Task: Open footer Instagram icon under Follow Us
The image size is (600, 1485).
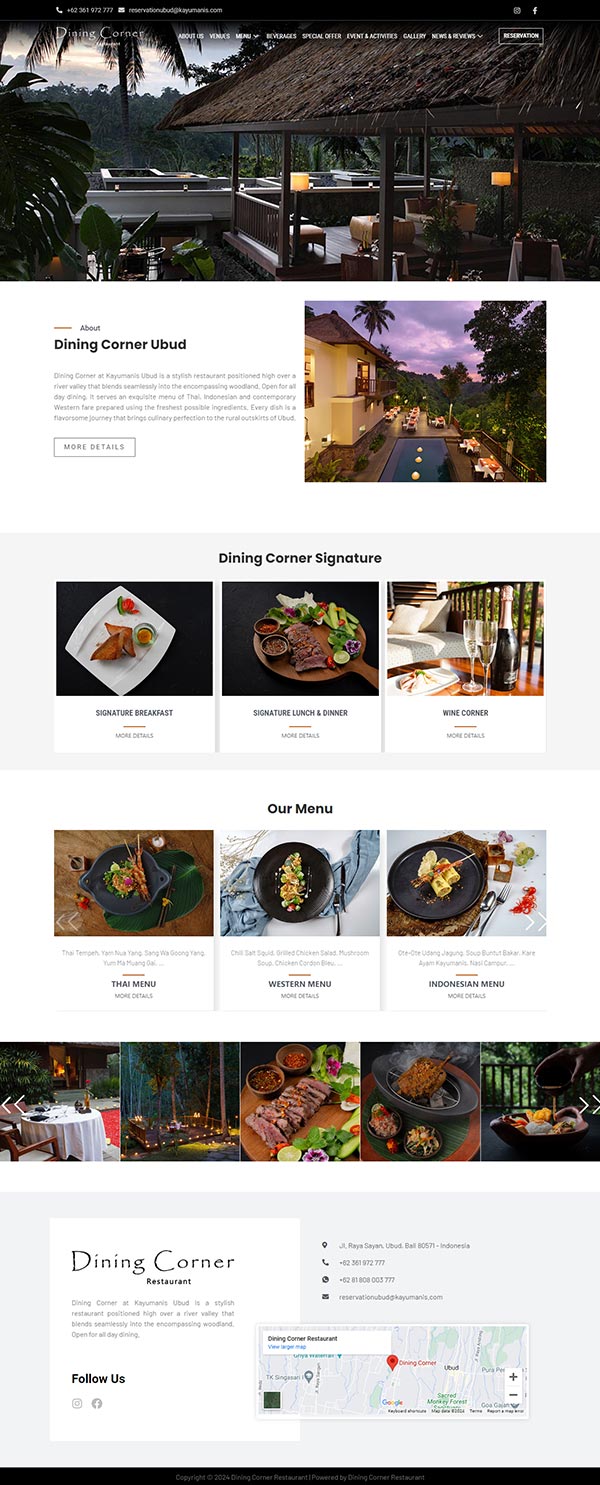Action: 77,1403
